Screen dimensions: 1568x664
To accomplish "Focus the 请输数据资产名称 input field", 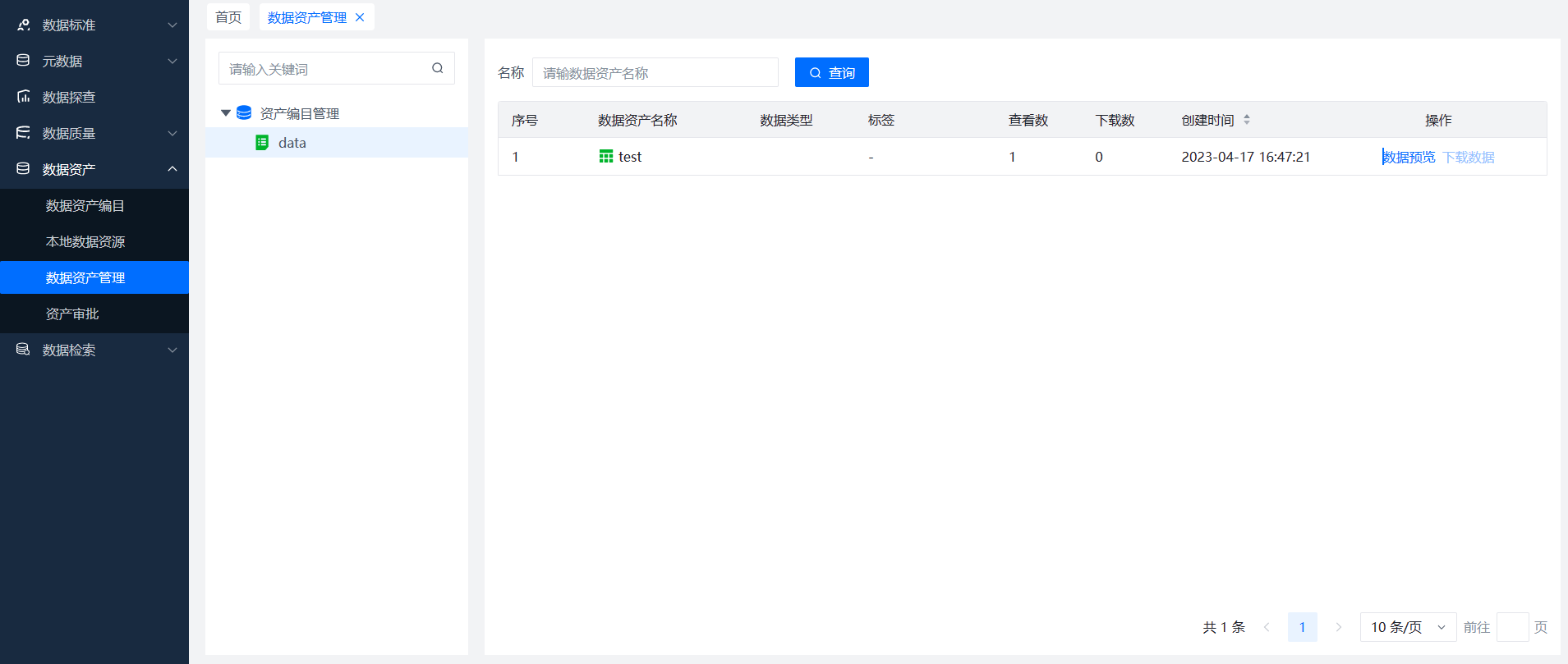I will [655, 72].
